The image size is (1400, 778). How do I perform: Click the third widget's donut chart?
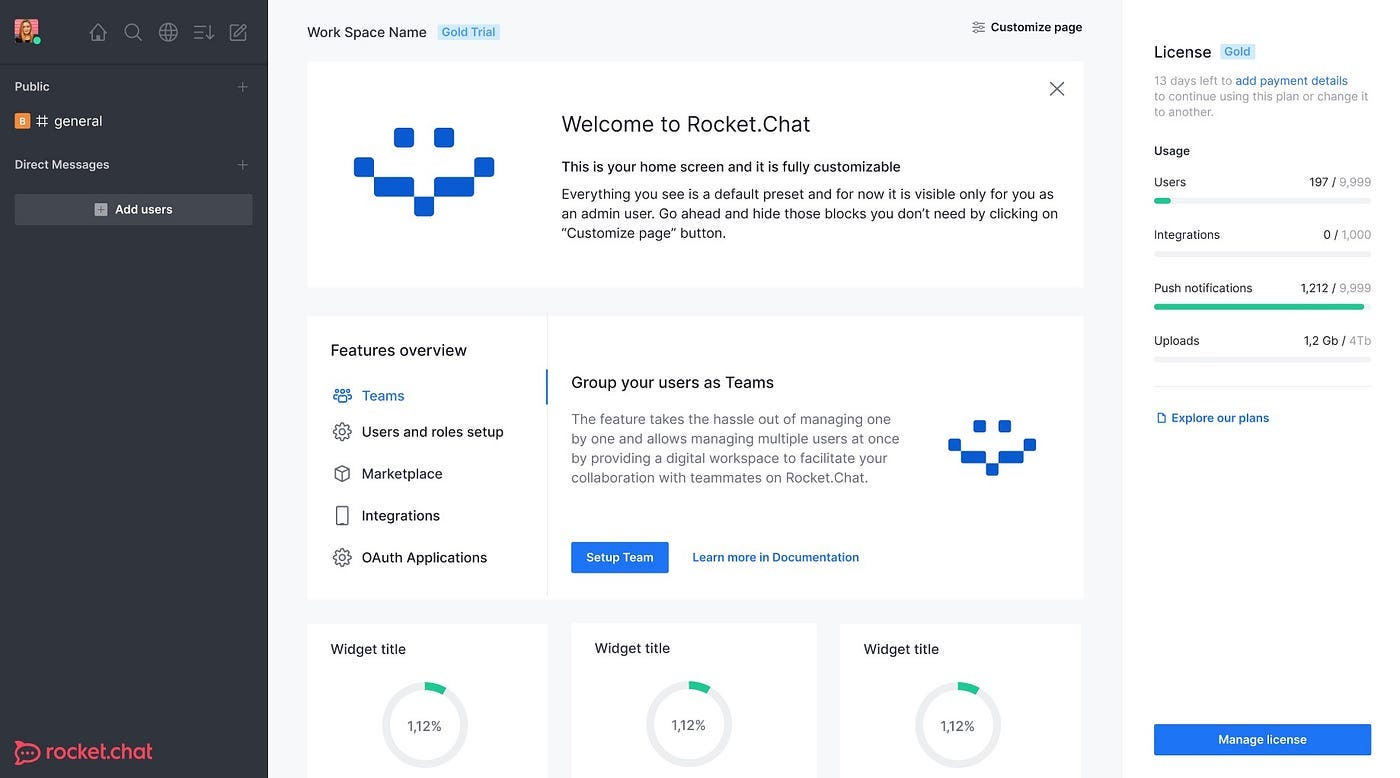pos(958,725)
